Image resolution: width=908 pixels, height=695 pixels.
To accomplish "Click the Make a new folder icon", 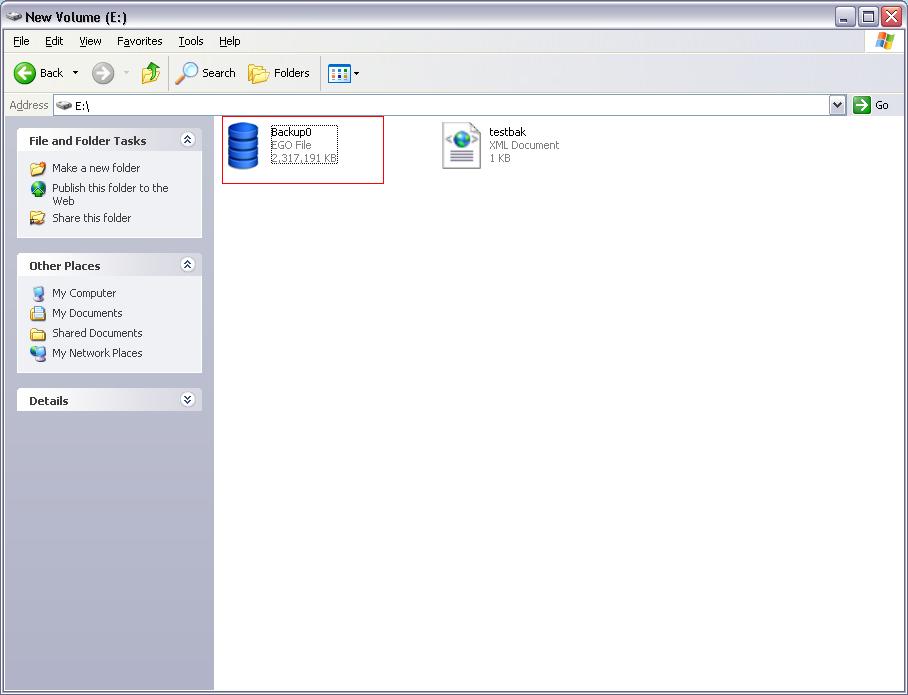I will click(x=38, y=169).
